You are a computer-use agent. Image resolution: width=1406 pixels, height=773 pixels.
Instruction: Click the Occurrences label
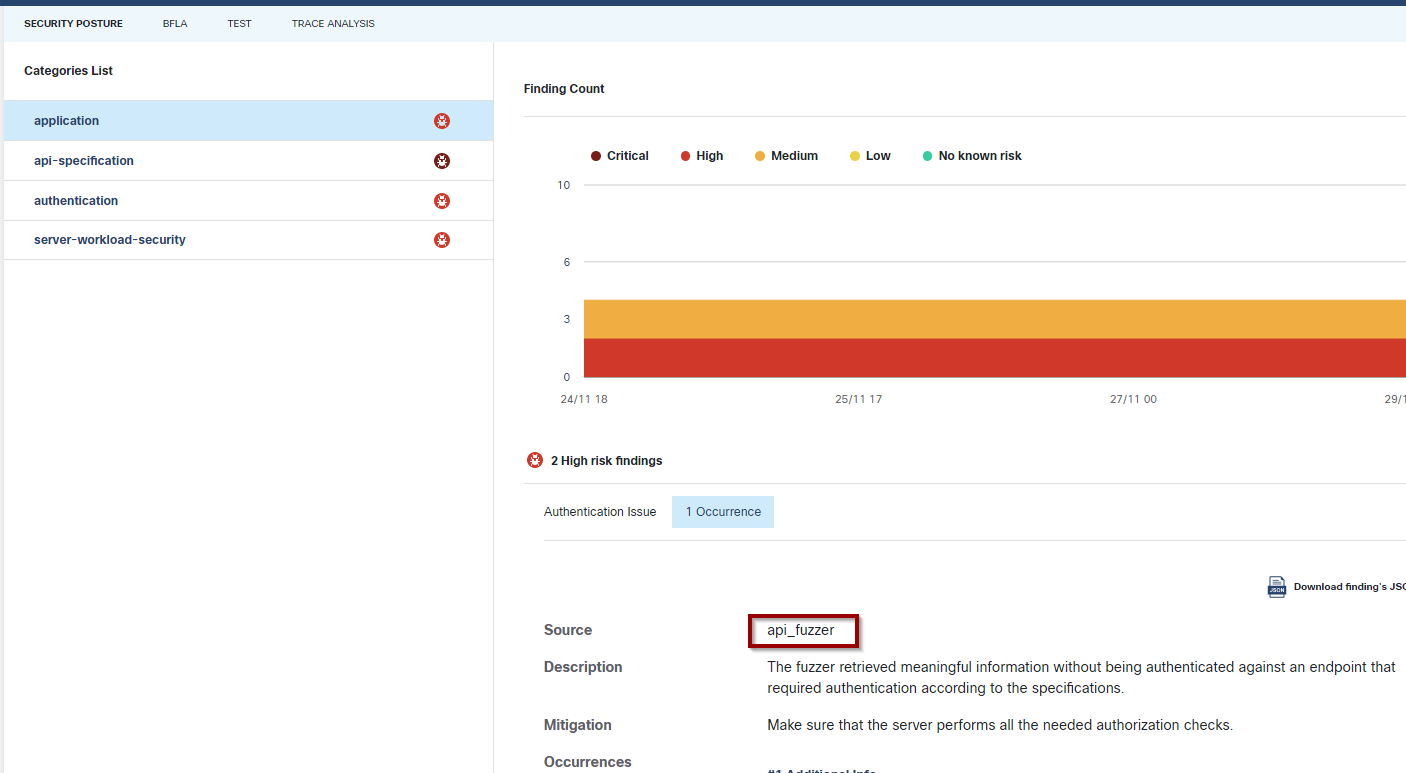point(588,762)
